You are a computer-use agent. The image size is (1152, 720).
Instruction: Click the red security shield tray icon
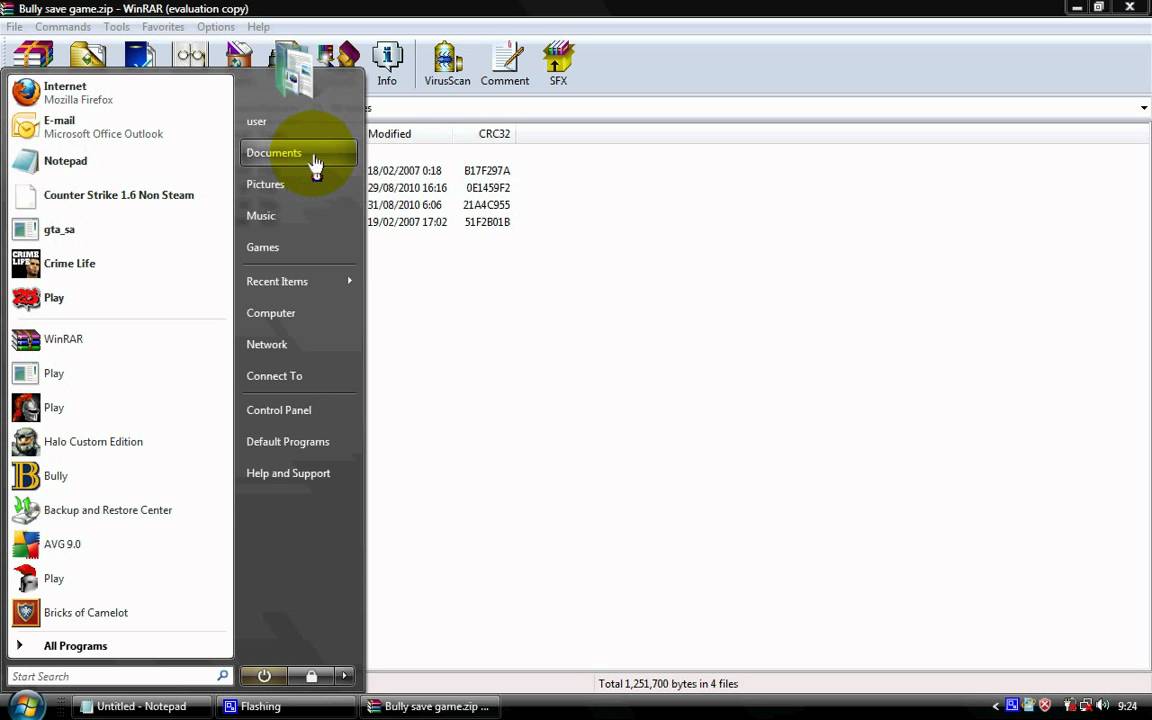[x=1045, y=705]
